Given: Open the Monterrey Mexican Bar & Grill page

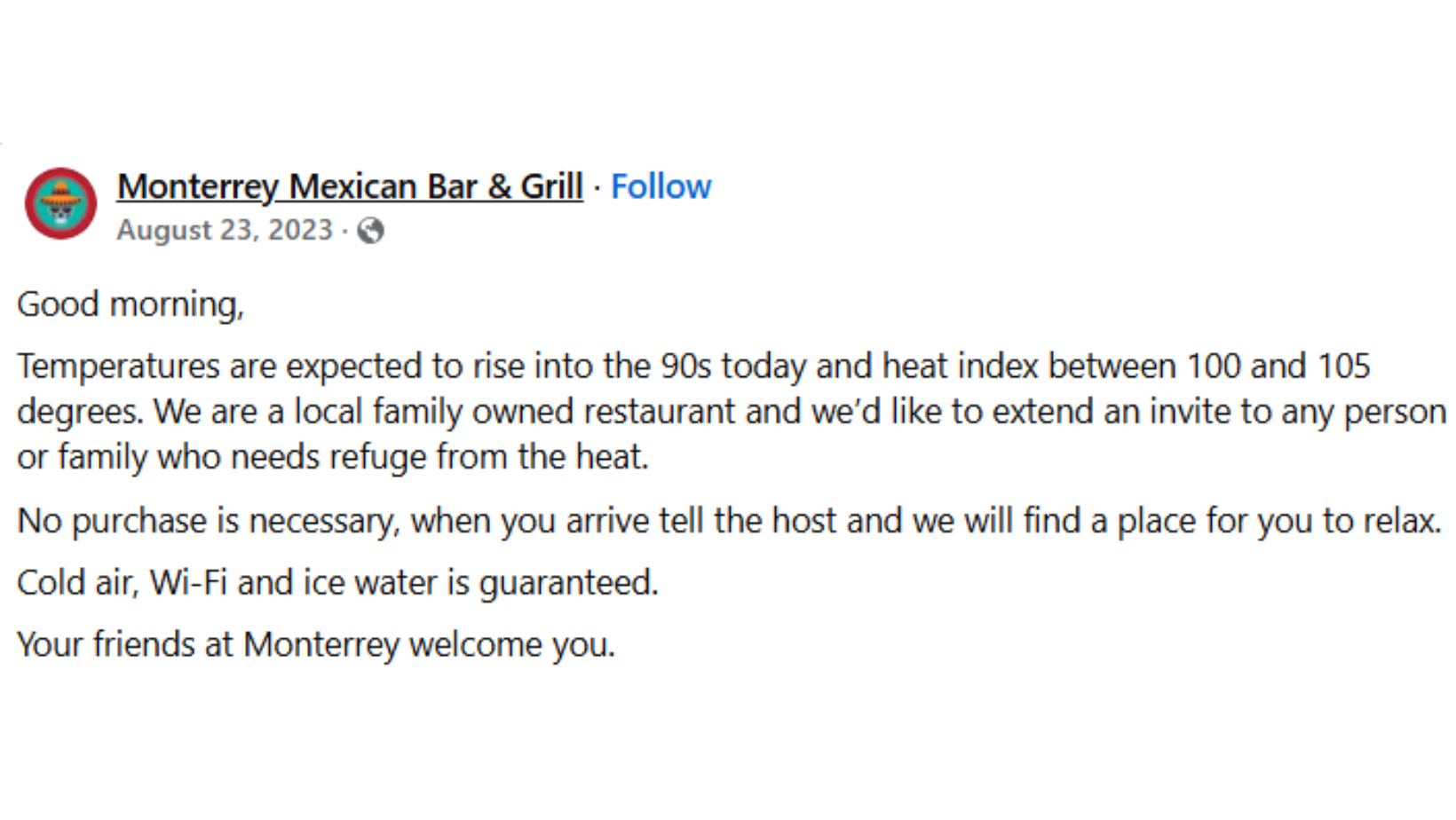Looking at the screenshot, I should point(350,186).
